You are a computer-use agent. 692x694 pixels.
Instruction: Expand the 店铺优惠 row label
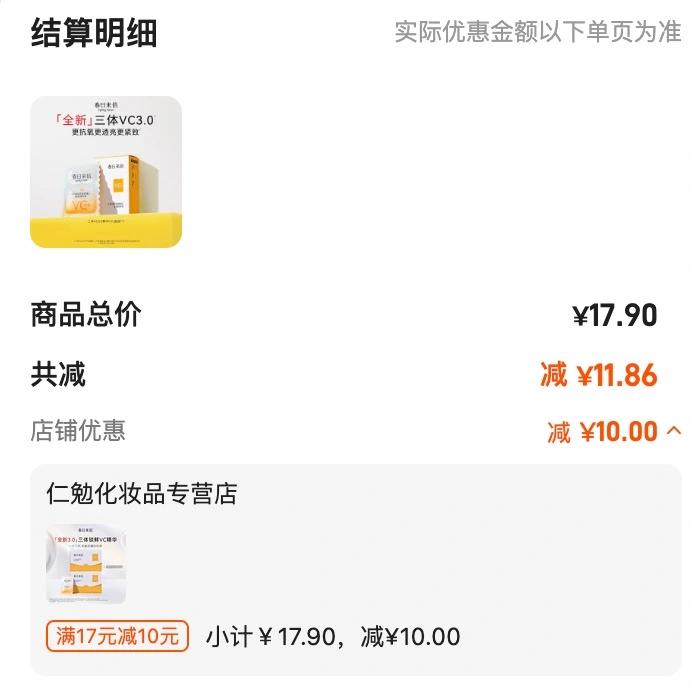[78, 431]
